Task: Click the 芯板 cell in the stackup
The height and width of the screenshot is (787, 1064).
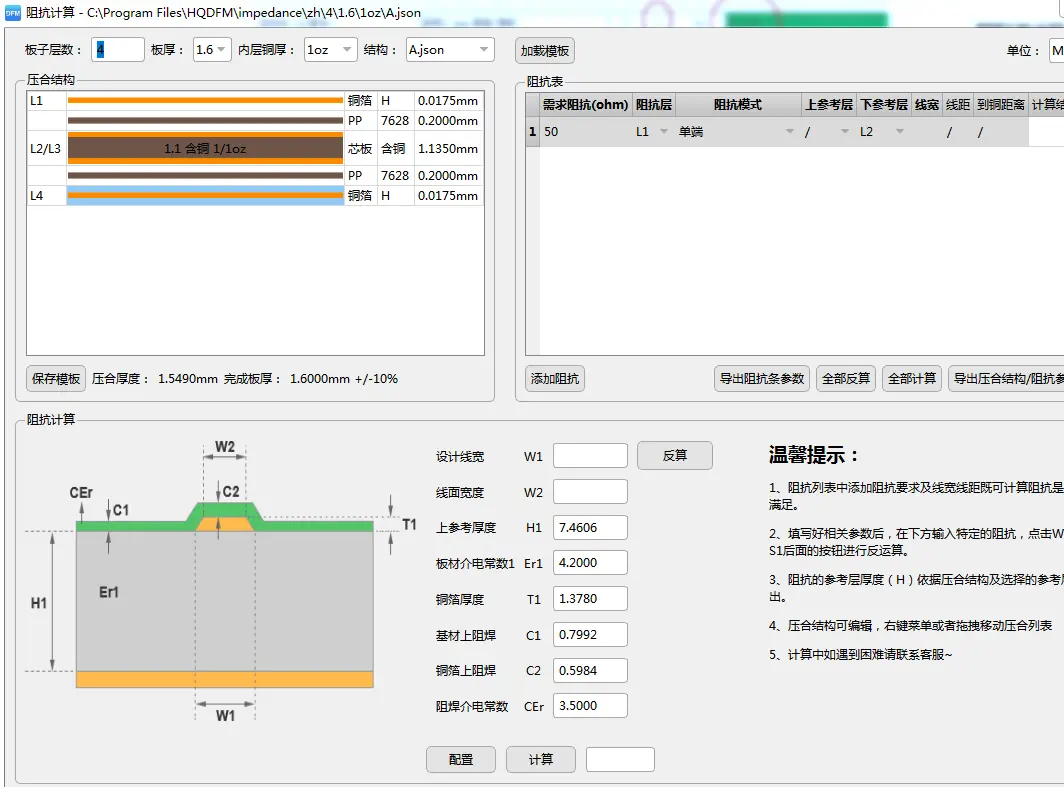Action: pos(360,149)
